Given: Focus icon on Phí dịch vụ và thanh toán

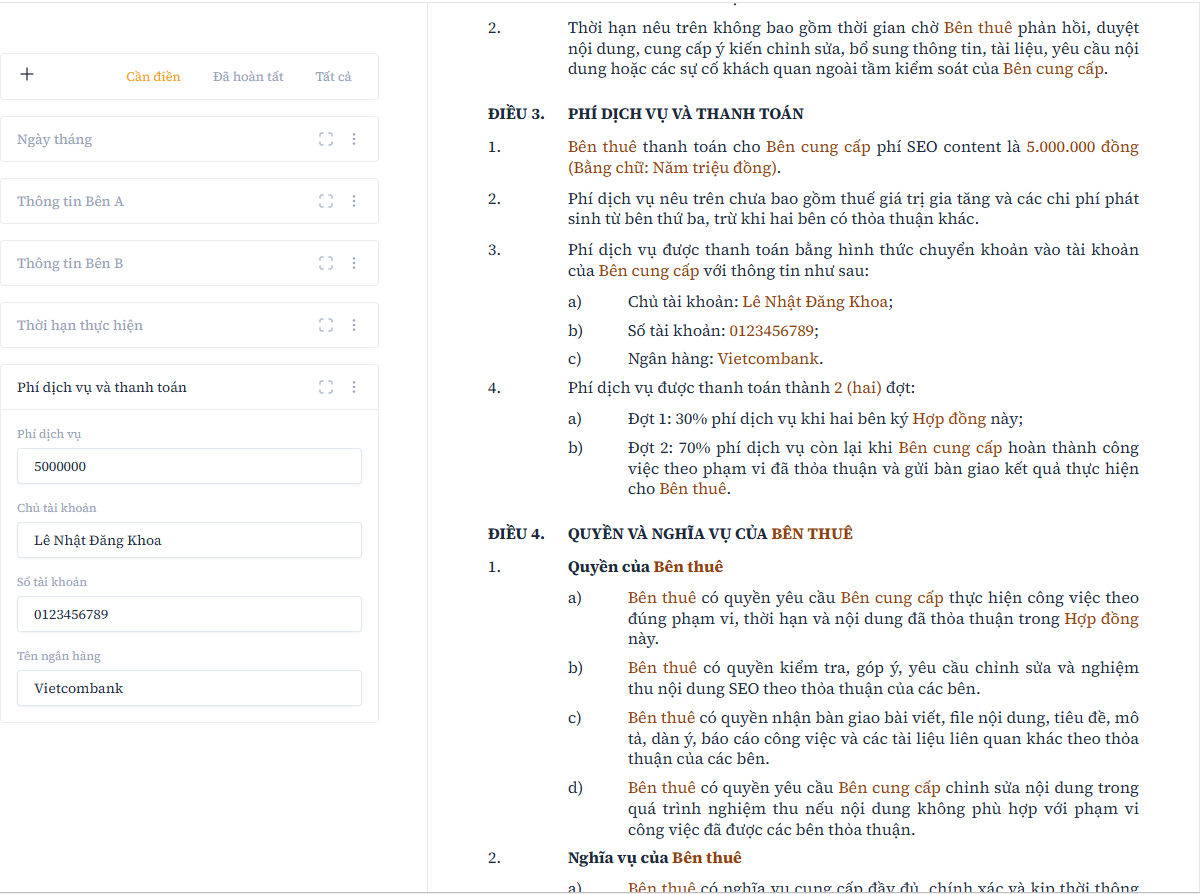Looking at the screenshot, I should (x=326, y=387).
